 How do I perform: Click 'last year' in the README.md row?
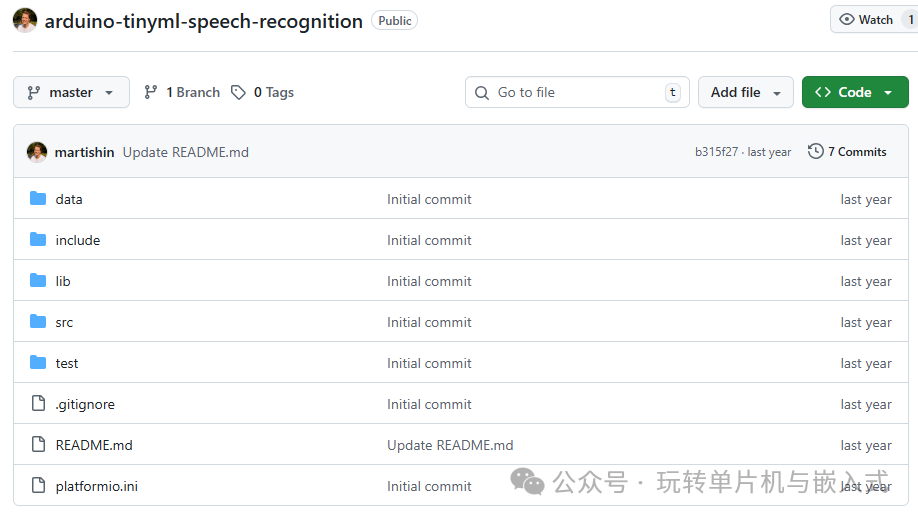click(x=866, y=445)
